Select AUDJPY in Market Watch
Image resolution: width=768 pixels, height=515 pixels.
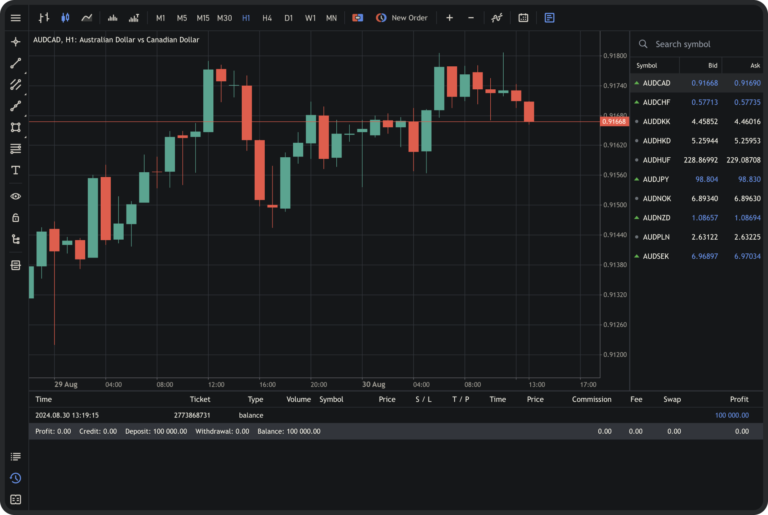click(x=696, y=179)
